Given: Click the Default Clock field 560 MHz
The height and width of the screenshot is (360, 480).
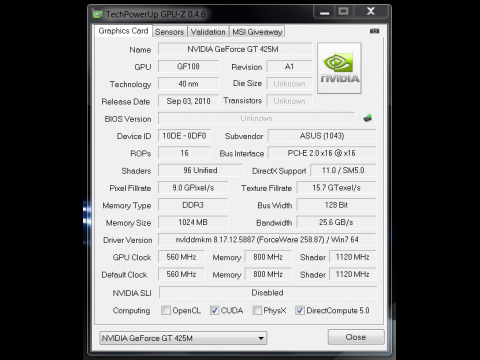Looking at the screenshot, I should coord(181,274).
